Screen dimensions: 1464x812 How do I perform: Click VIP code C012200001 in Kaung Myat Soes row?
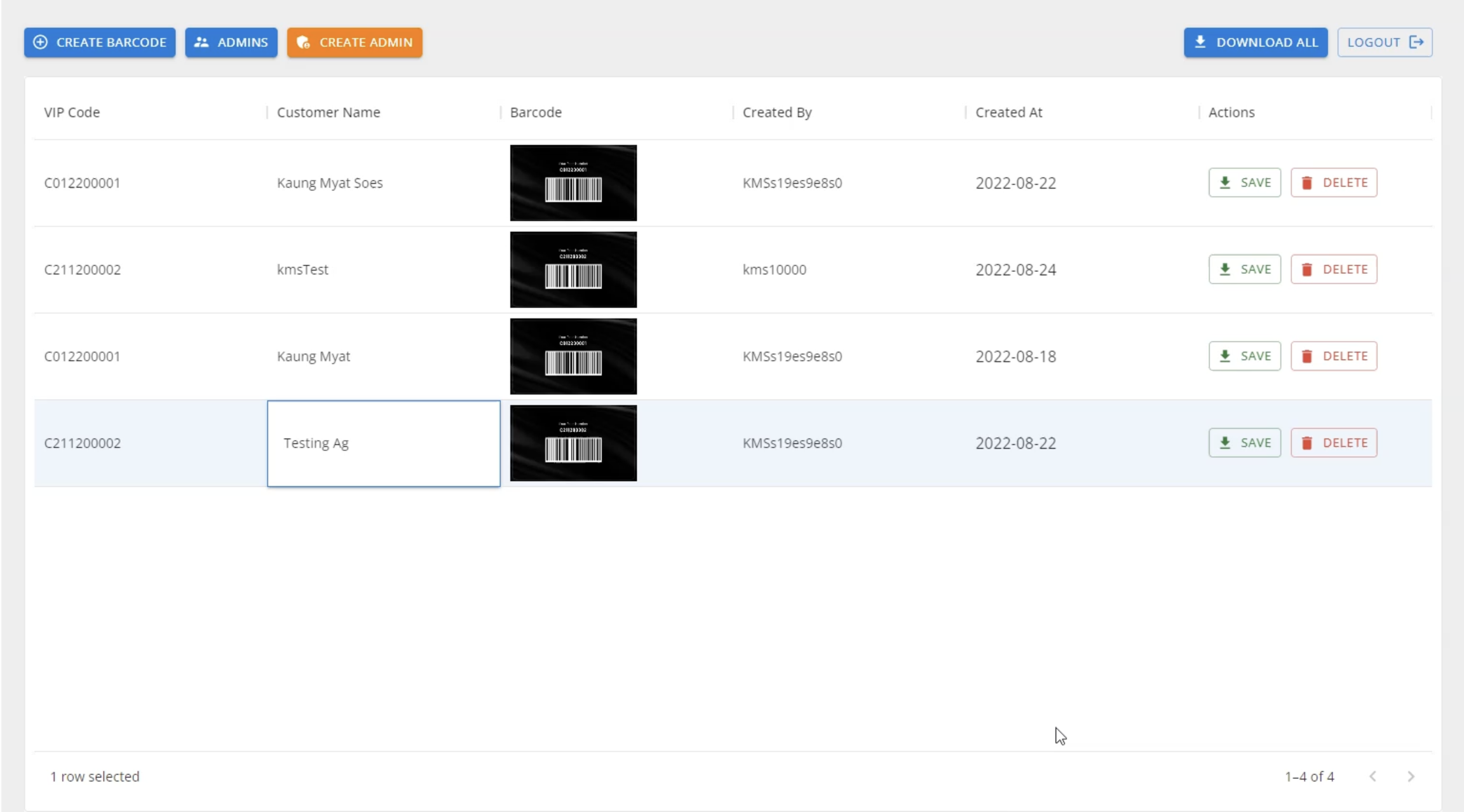pyautogui.click(x=82, y=183)
